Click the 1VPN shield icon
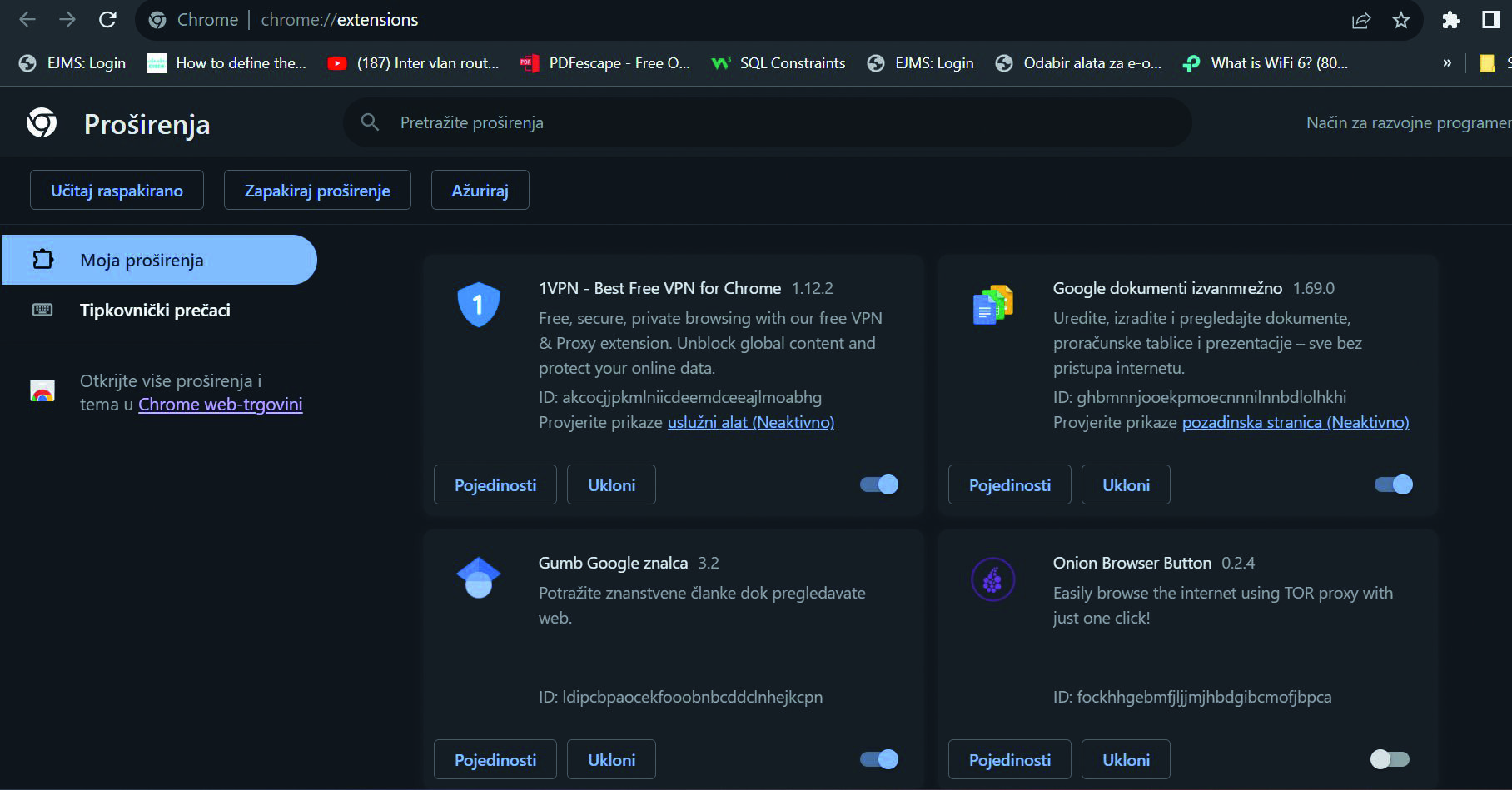This screenshot has height=790, width=1512. 479,305
